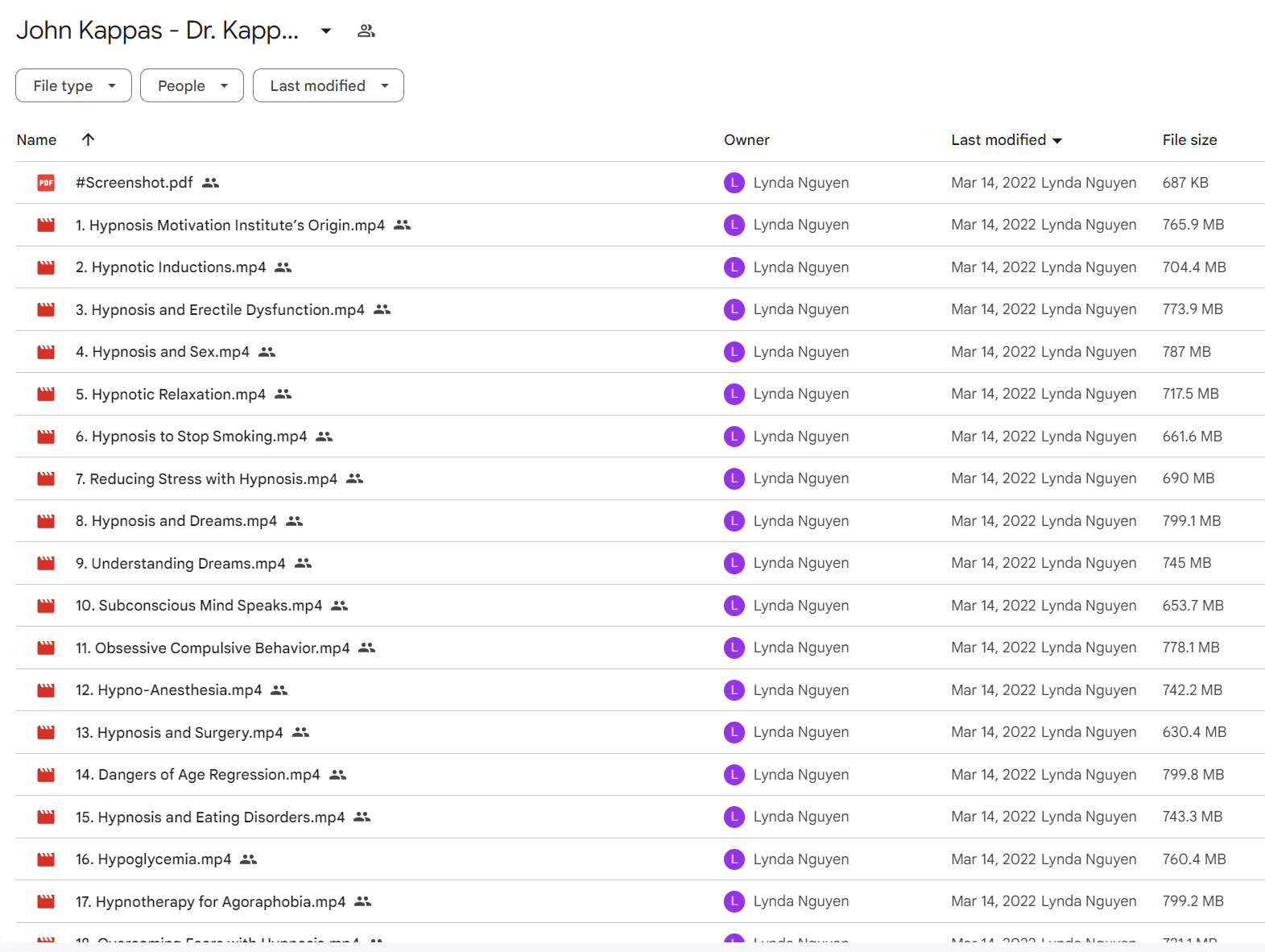1265x952 pixels.
Task: Click the 630.4 MB file size
Action: pos(1194,732)
